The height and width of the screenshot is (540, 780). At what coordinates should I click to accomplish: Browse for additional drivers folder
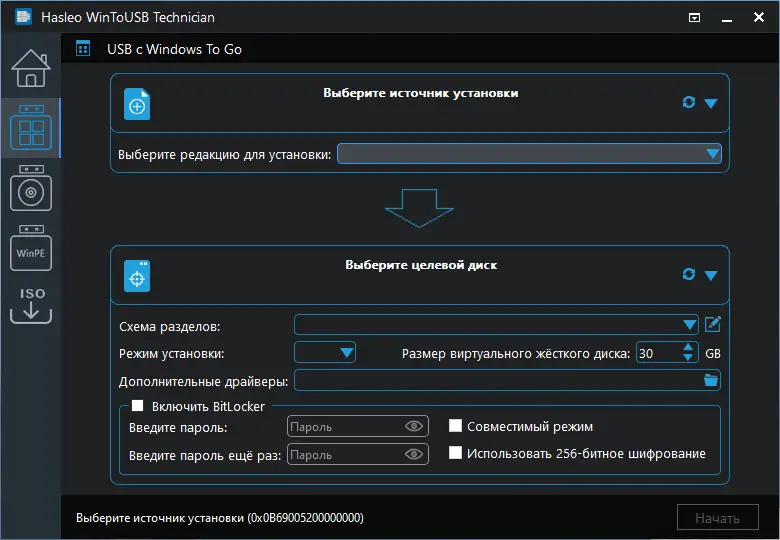pos(711,380)
